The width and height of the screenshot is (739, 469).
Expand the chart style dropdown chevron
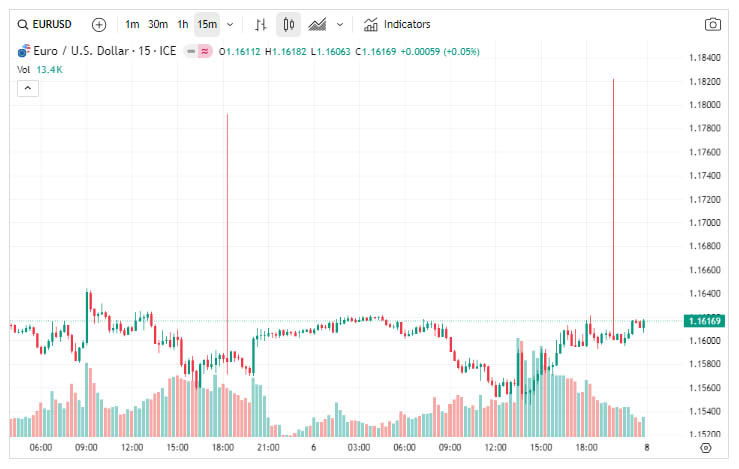click(340, 25)
